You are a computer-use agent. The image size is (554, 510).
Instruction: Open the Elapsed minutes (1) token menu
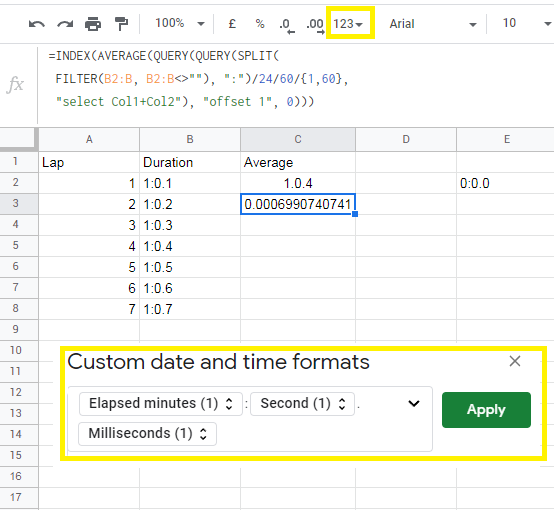point(161,404)
